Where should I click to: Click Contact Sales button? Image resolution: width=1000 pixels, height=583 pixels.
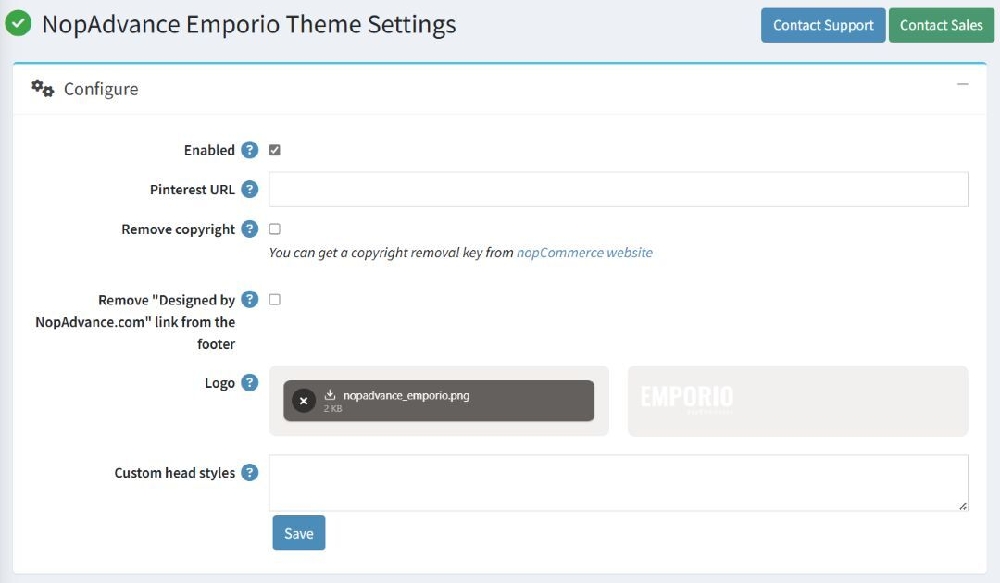[x=941, y=25]
